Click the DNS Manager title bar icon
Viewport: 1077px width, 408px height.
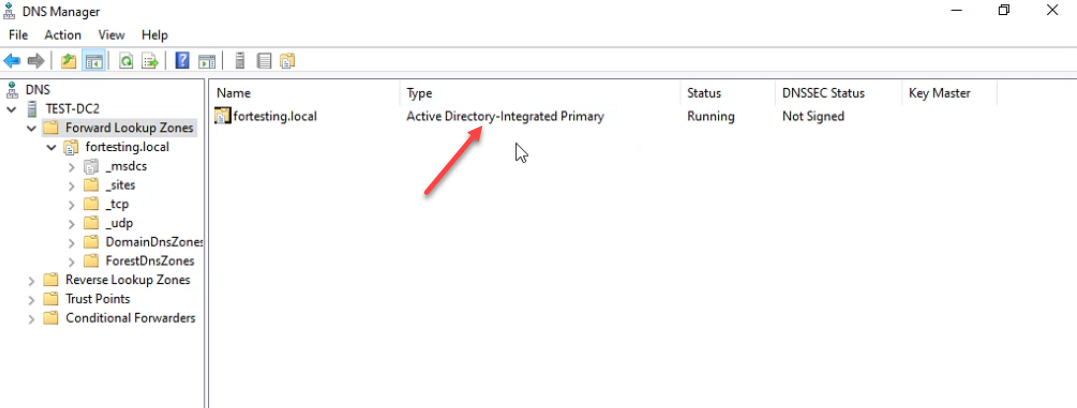(x=11, y=11)
